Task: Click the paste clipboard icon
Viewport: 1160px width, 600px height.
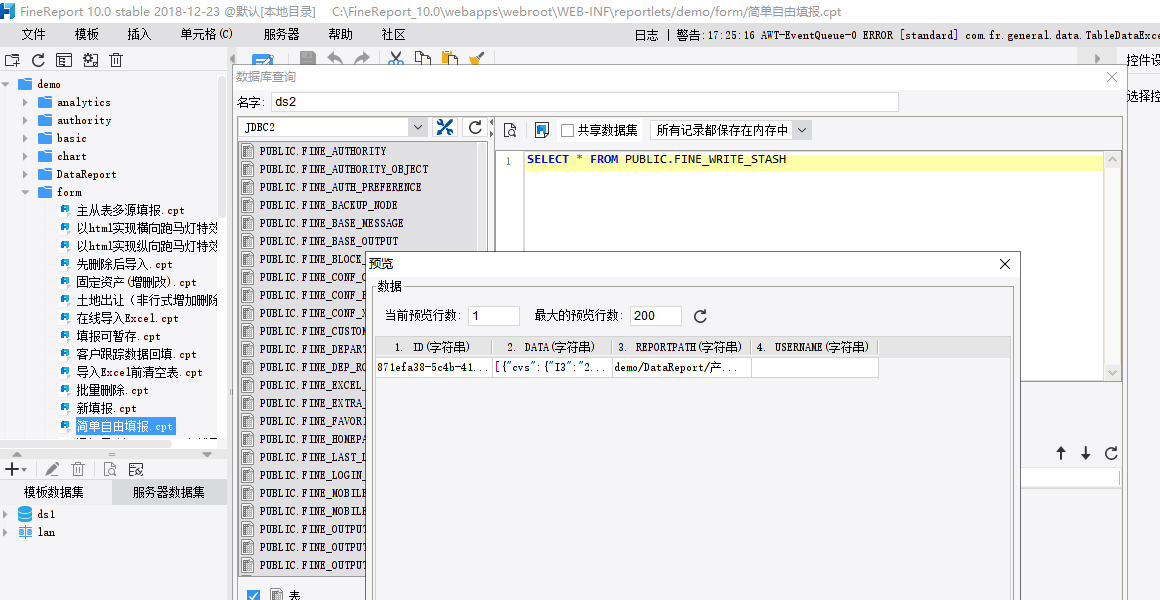Action: pyautogui.click(x=449, y=58)
